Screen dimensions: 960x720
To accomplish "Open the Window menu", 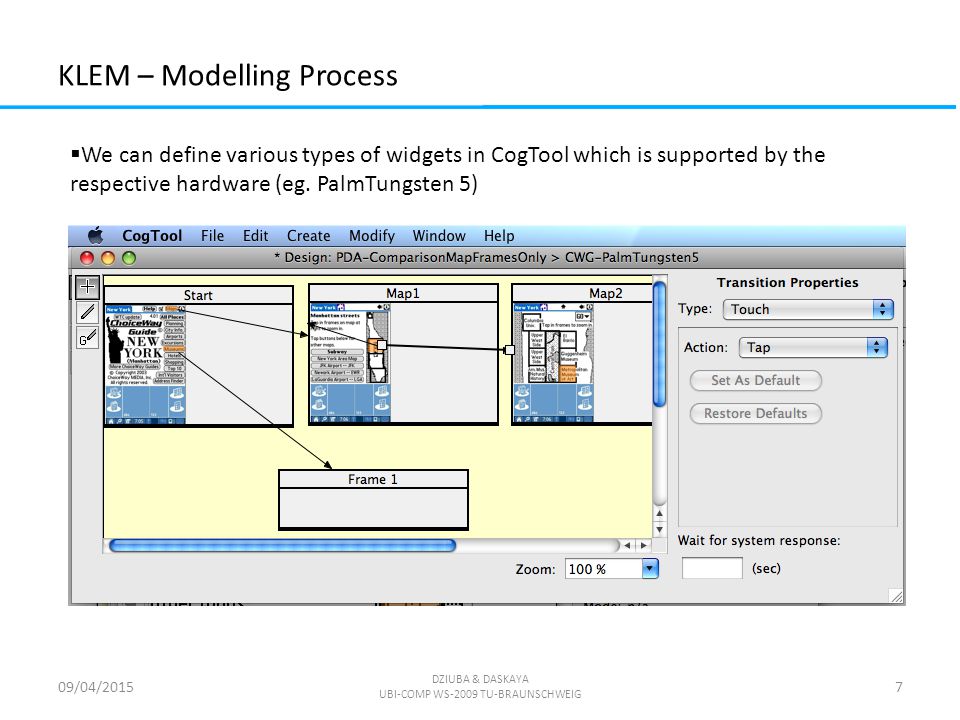I will coord(439,236).
